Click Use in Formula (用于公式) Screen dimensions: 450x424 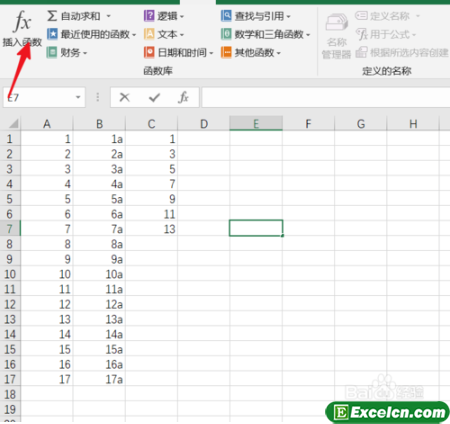pyautogui.click(x=386, y=34)
